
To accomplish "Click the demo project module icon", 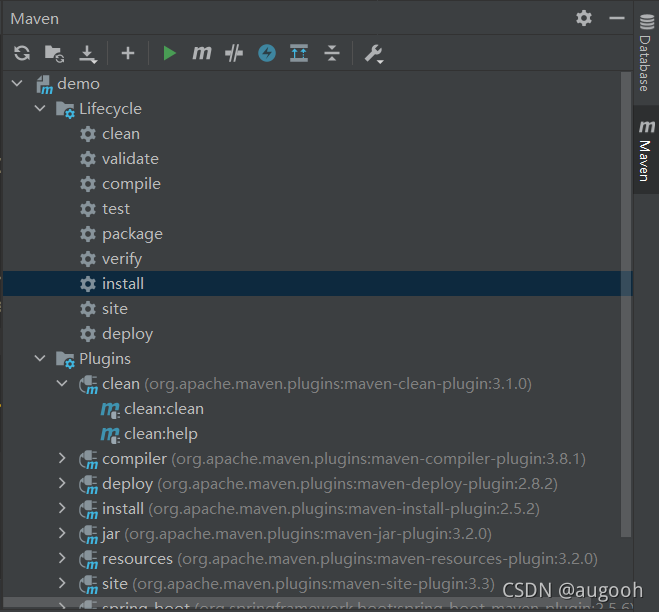I will coord(45,84).
